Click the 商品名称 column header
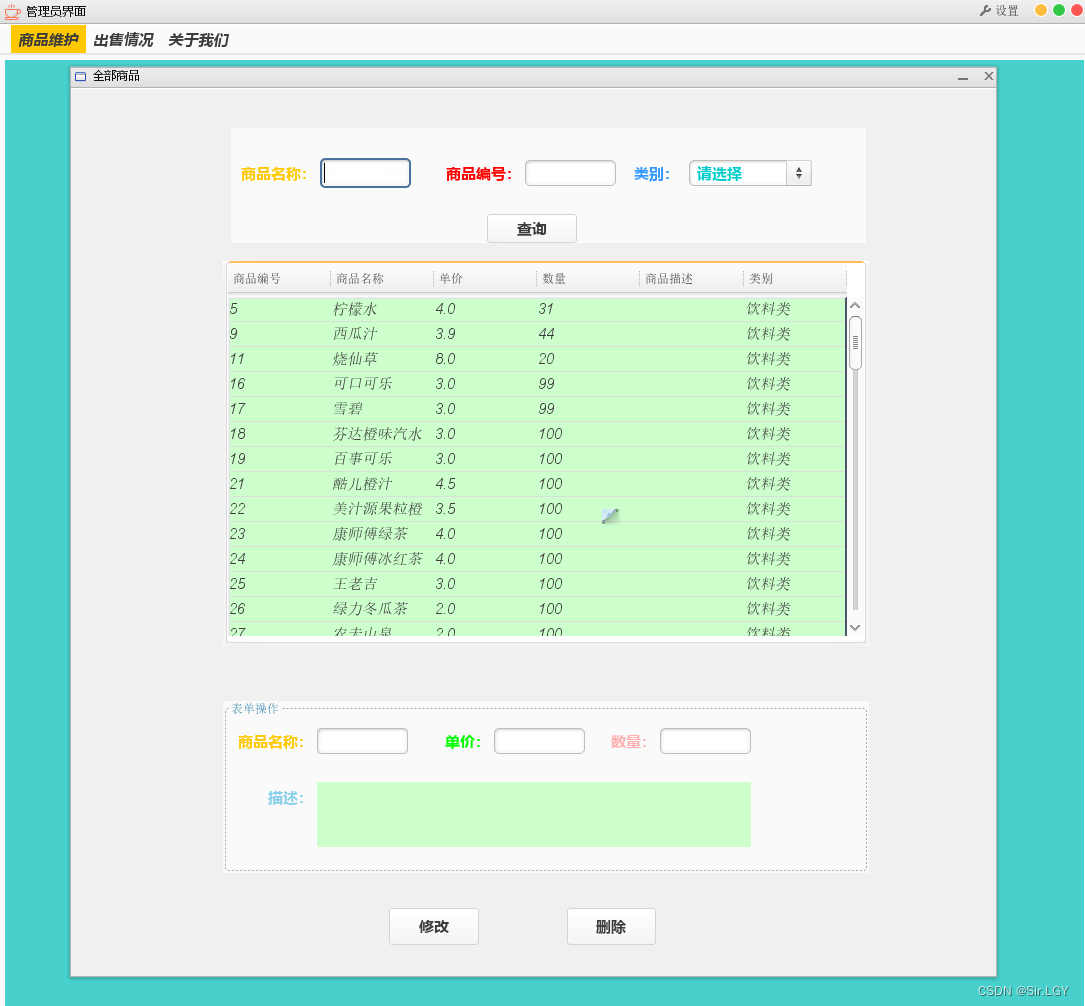The width and height of the screenshot is (1085, 1006). tap(382, 279)
